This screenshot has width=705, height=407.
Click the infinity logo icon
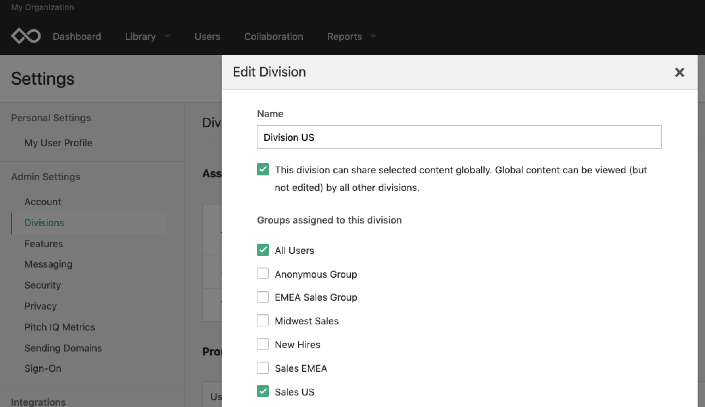point(26,36)
